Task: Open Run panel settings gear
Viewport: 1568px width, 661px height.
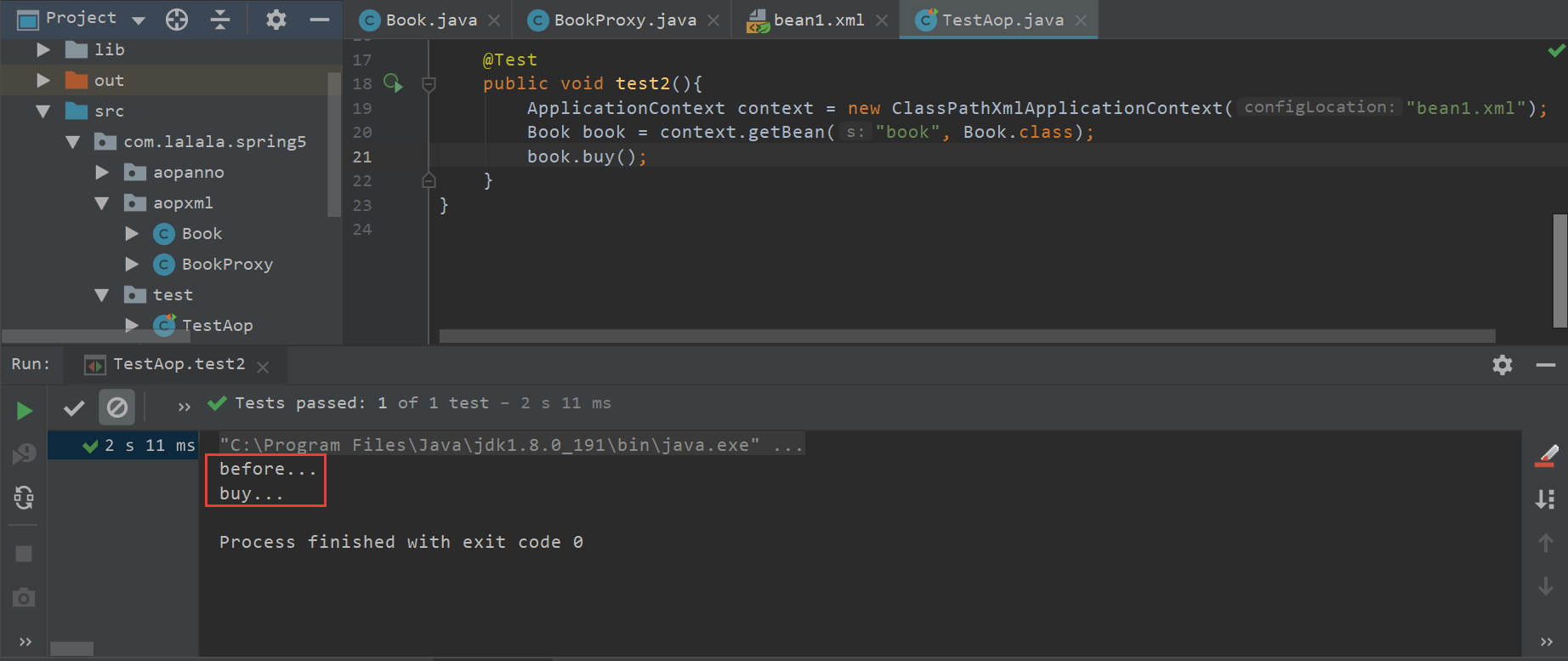Action: pos(1503,365)
